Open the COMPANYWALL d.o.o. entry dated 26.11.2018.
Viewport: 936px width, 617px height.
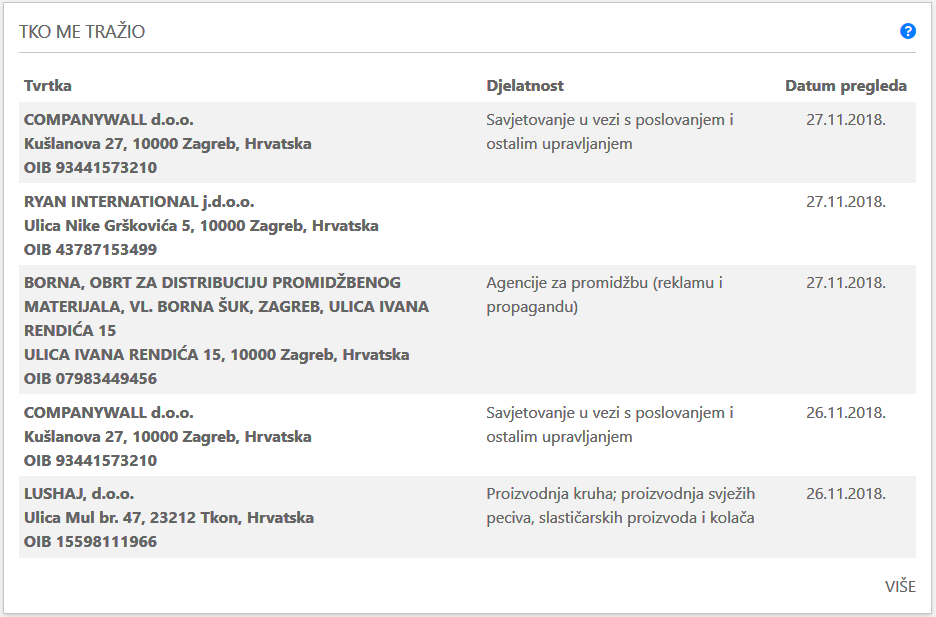pyautogui.click(x=109, y=413)
